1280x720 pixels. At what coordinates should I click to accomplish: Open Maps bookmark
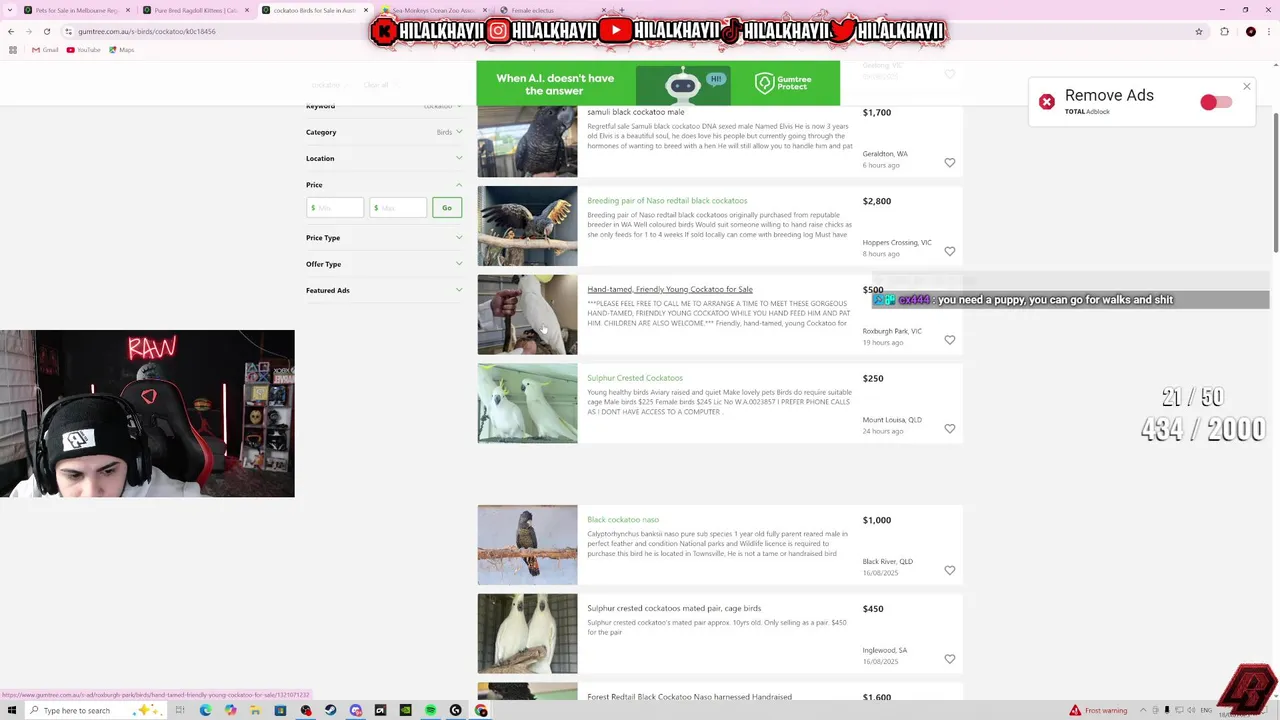(121, 50)
